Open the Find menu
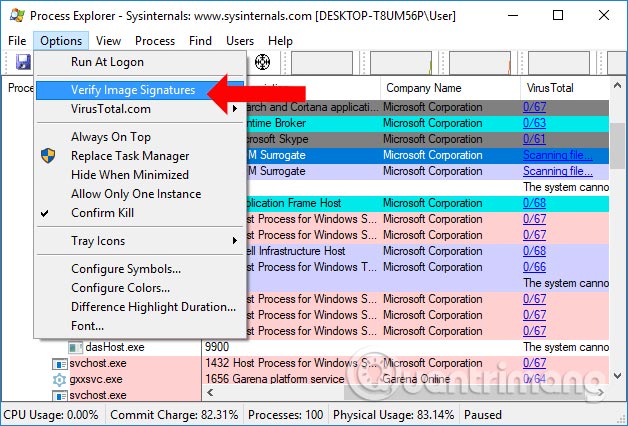This screenshot has height=426, width=628. click(x=200, y=41)
